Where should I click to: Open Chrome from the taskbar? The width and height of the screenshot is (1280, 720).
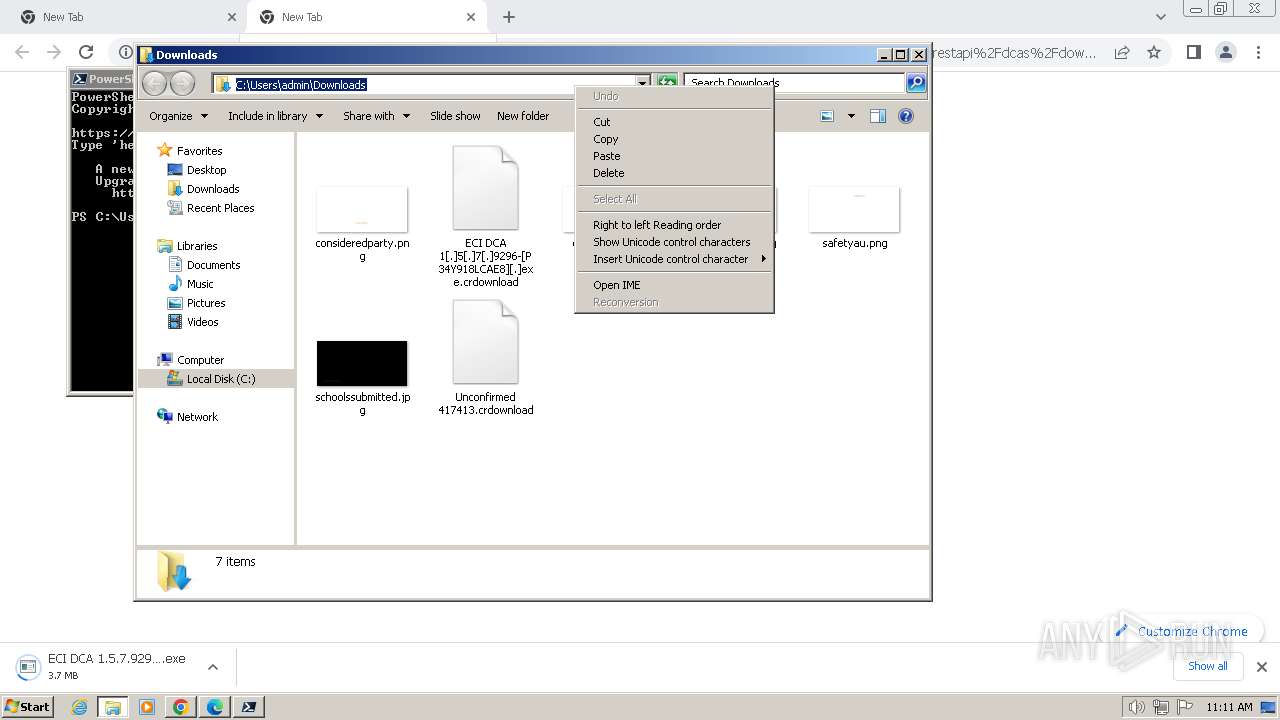(181, 707)
